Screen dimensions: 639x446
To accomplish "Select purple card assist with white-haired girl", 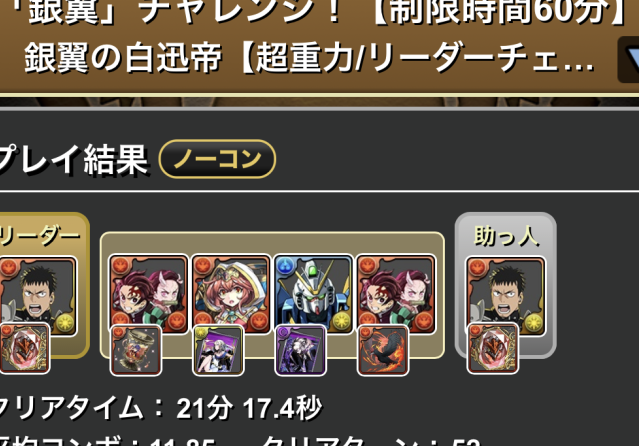I will point(218,350).
